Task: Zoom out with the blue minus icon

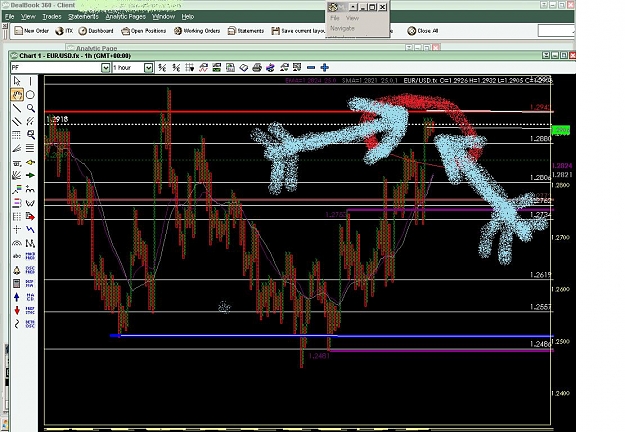Action: pos(311,68)
